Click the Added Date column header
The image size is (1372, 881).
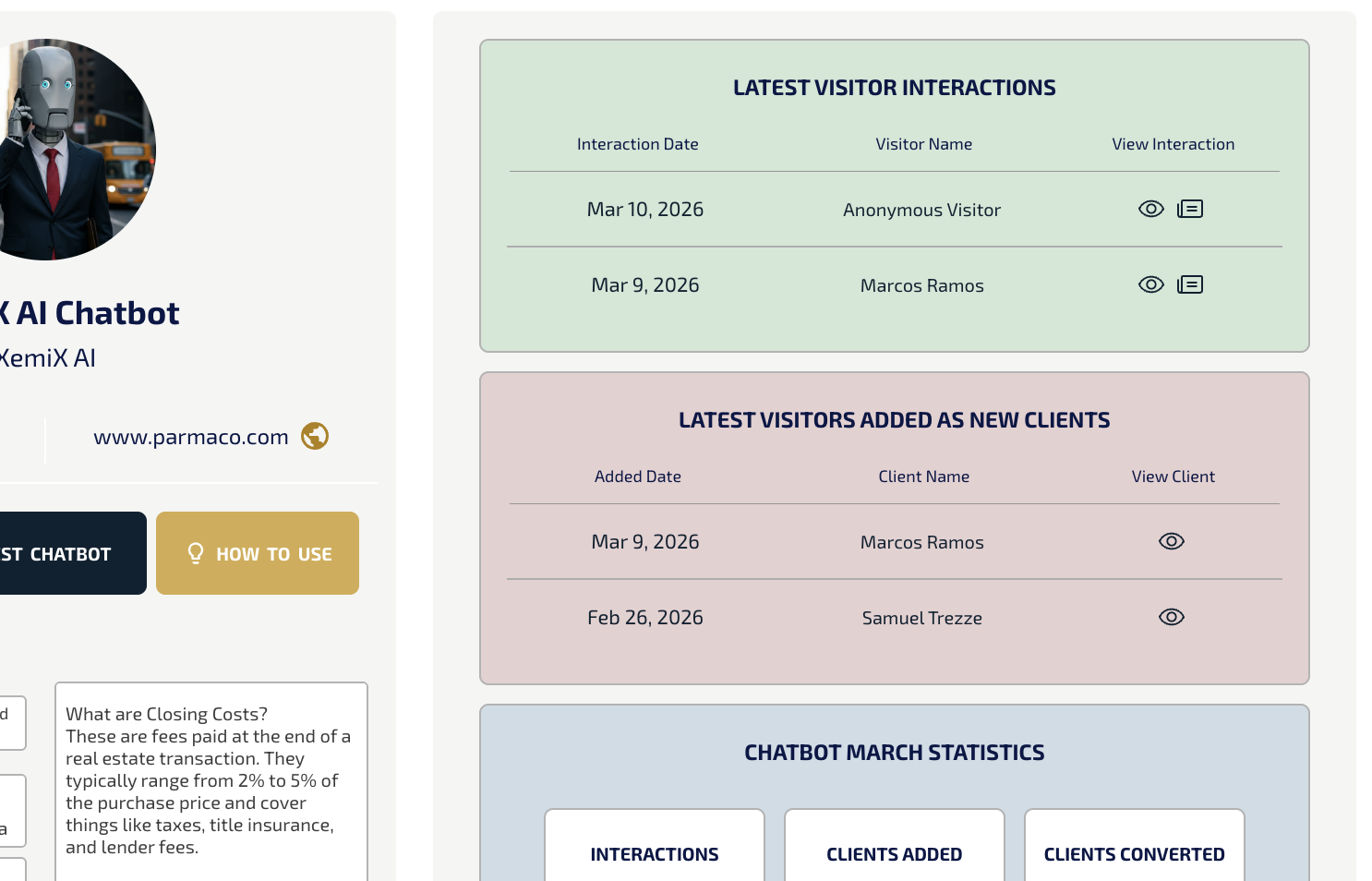tap(637, 477)
